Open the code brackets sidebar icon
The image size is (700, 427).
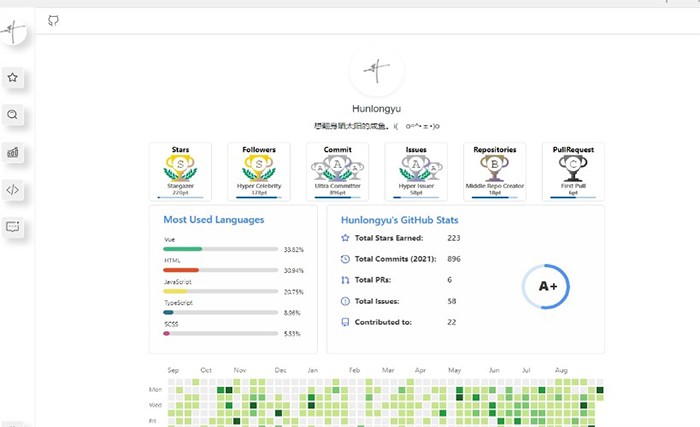coord(12,190)
